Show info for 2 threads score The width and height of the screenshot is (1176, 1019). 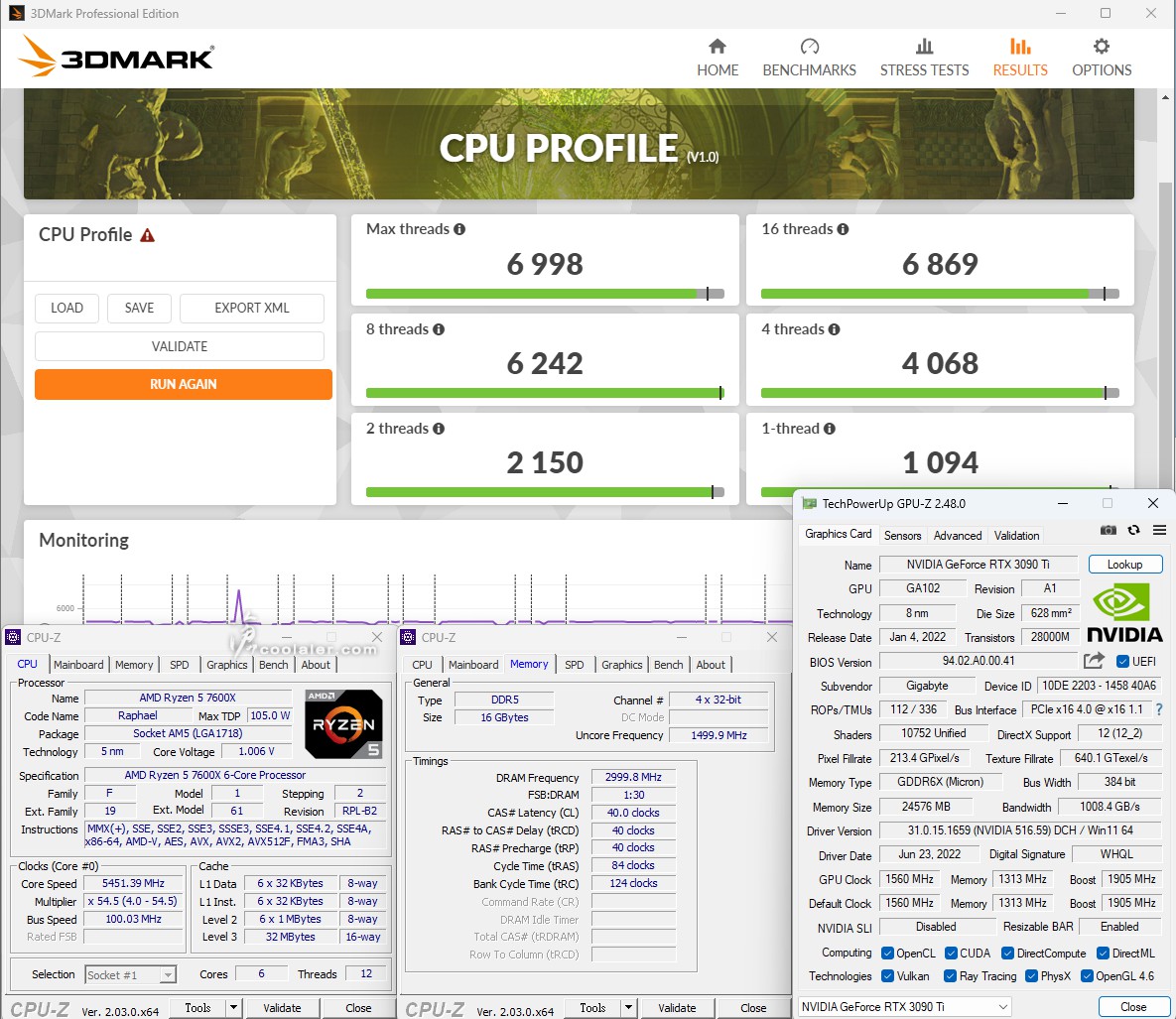pyautogui.click(x=439, y=429)
